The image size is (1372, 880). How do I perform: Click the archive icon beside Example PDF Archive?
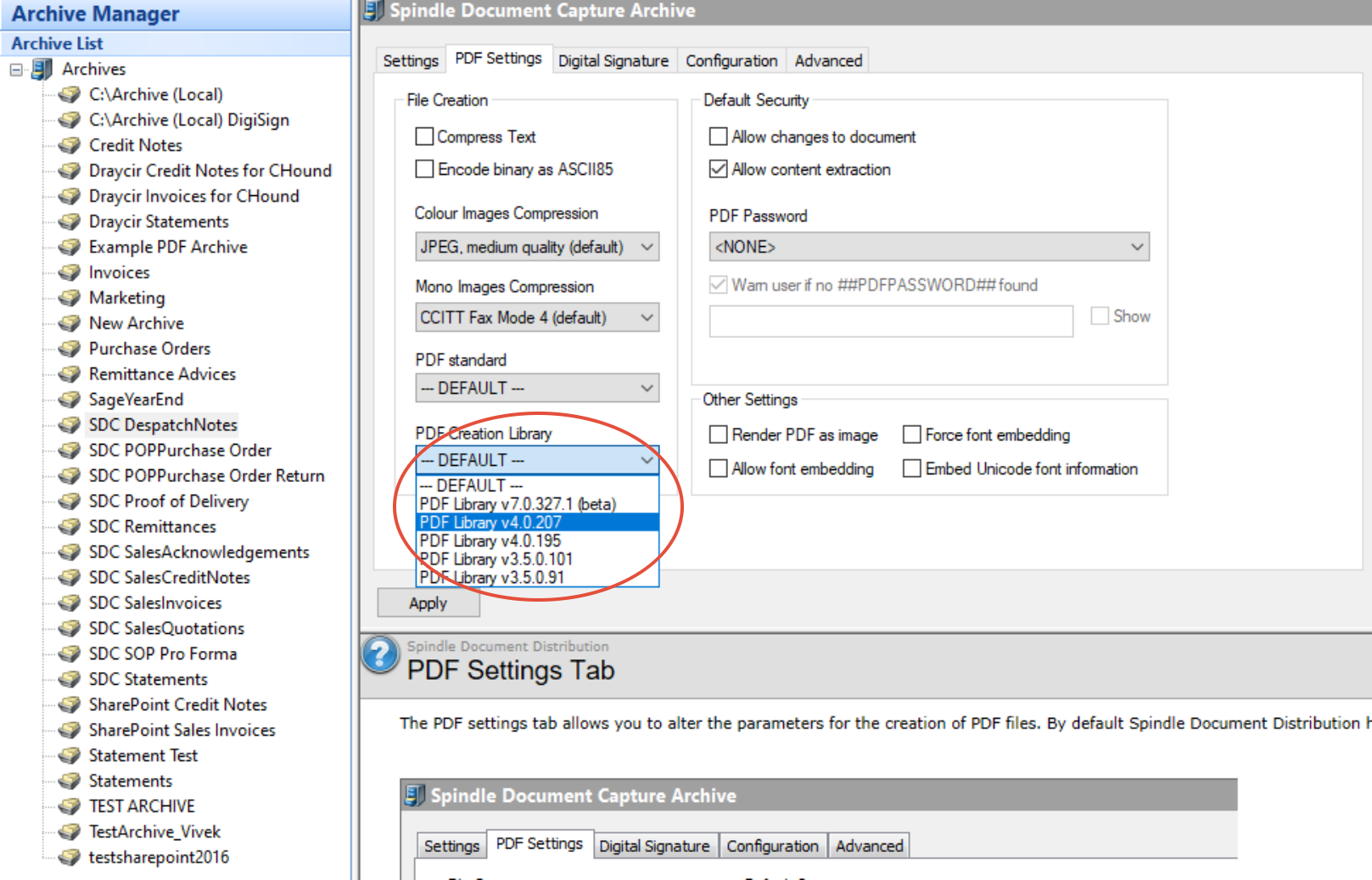pyautogui.click(x=69, y=247)
